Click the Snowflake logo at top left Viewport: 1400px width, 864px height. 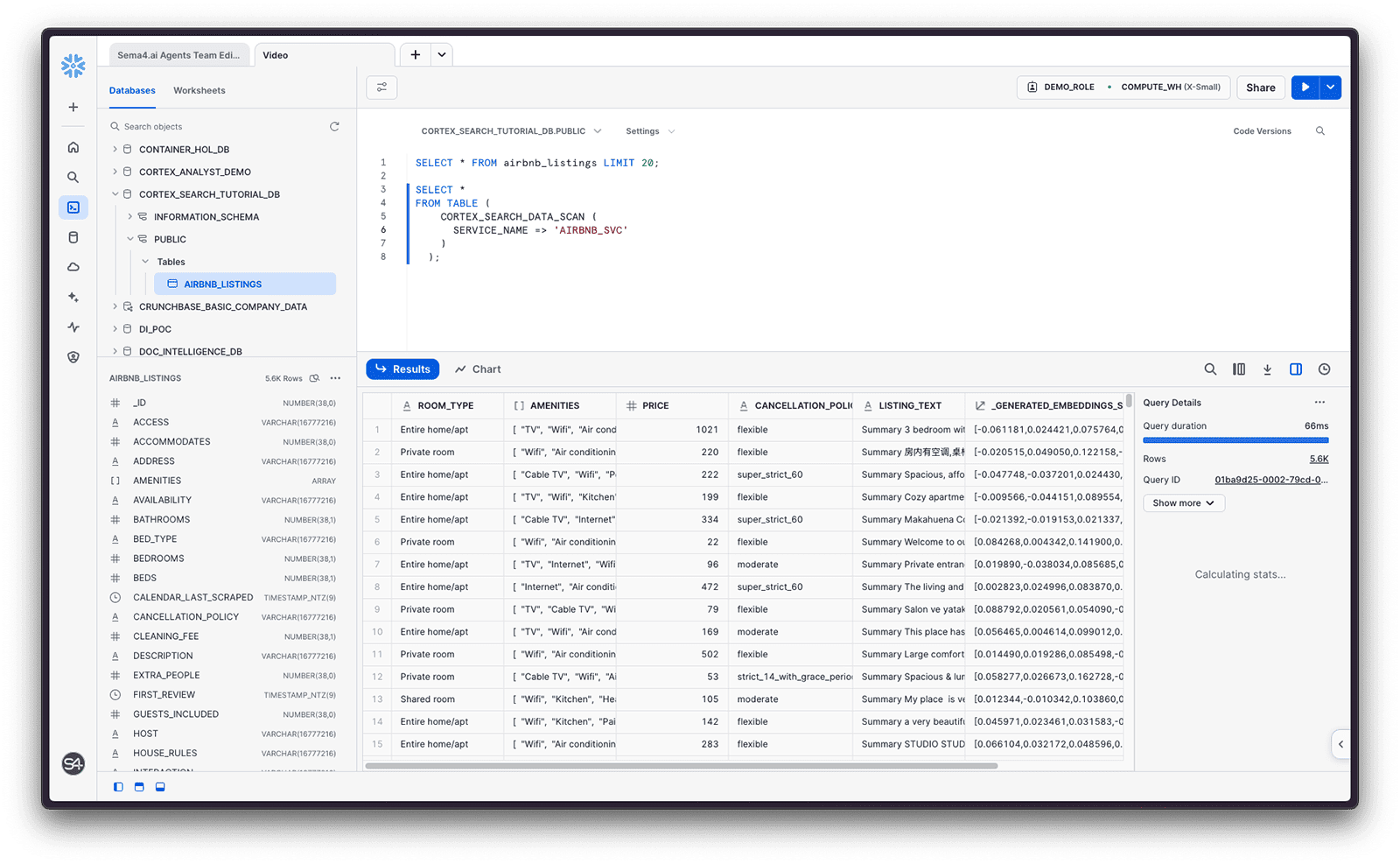(x=73, y=65)
